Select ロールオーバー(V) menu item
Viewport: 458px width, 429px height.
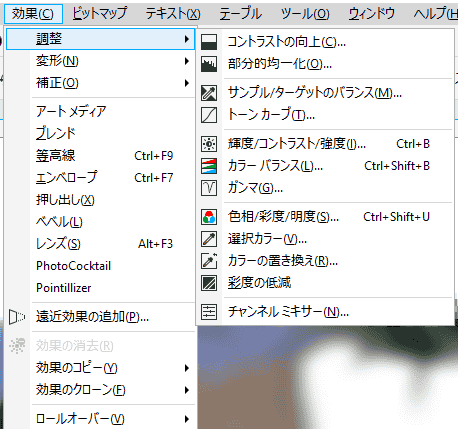[100, 419]
